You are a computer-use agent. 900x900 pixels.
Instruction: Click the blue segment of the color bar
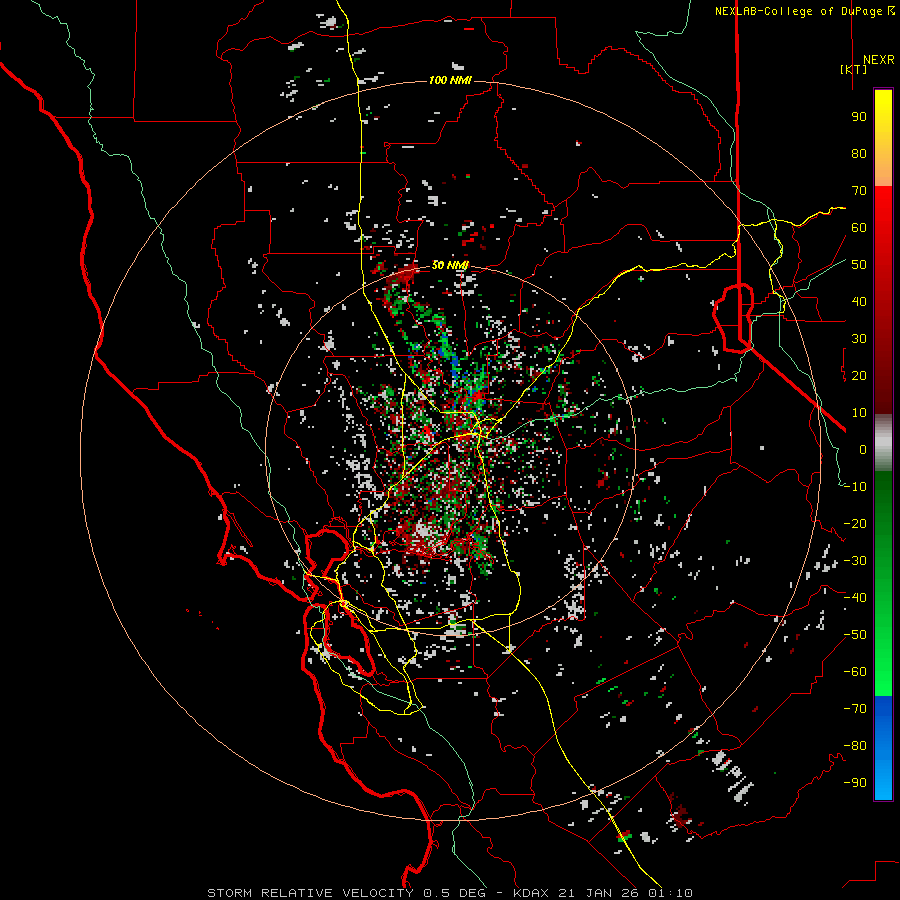point(883,748)
